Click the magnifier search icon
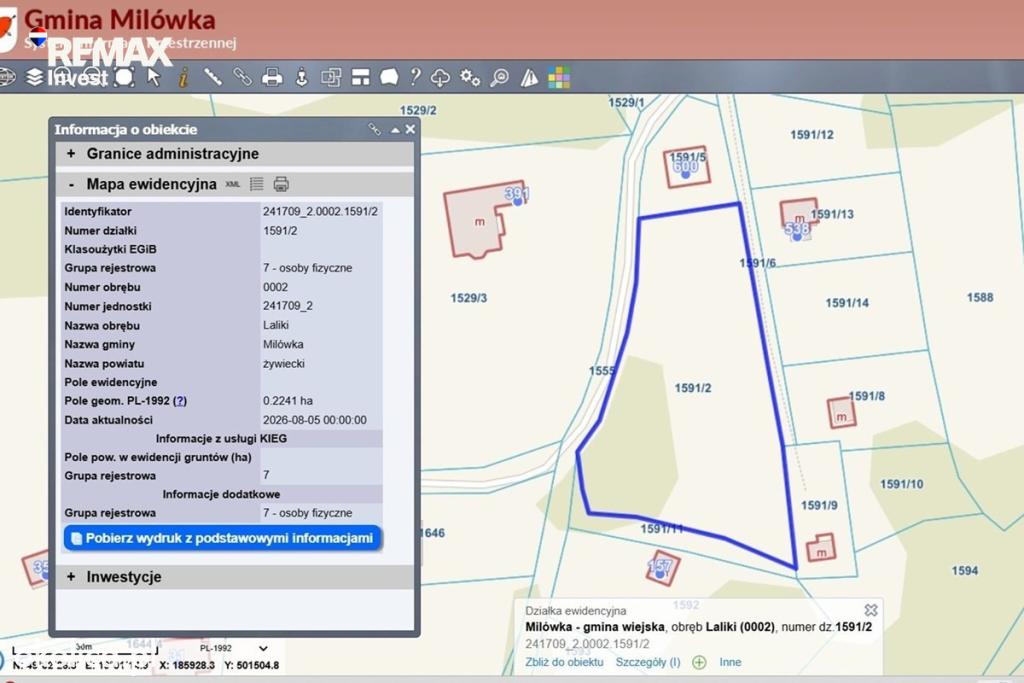This screenshot has height=683, width=1024. 499,77
